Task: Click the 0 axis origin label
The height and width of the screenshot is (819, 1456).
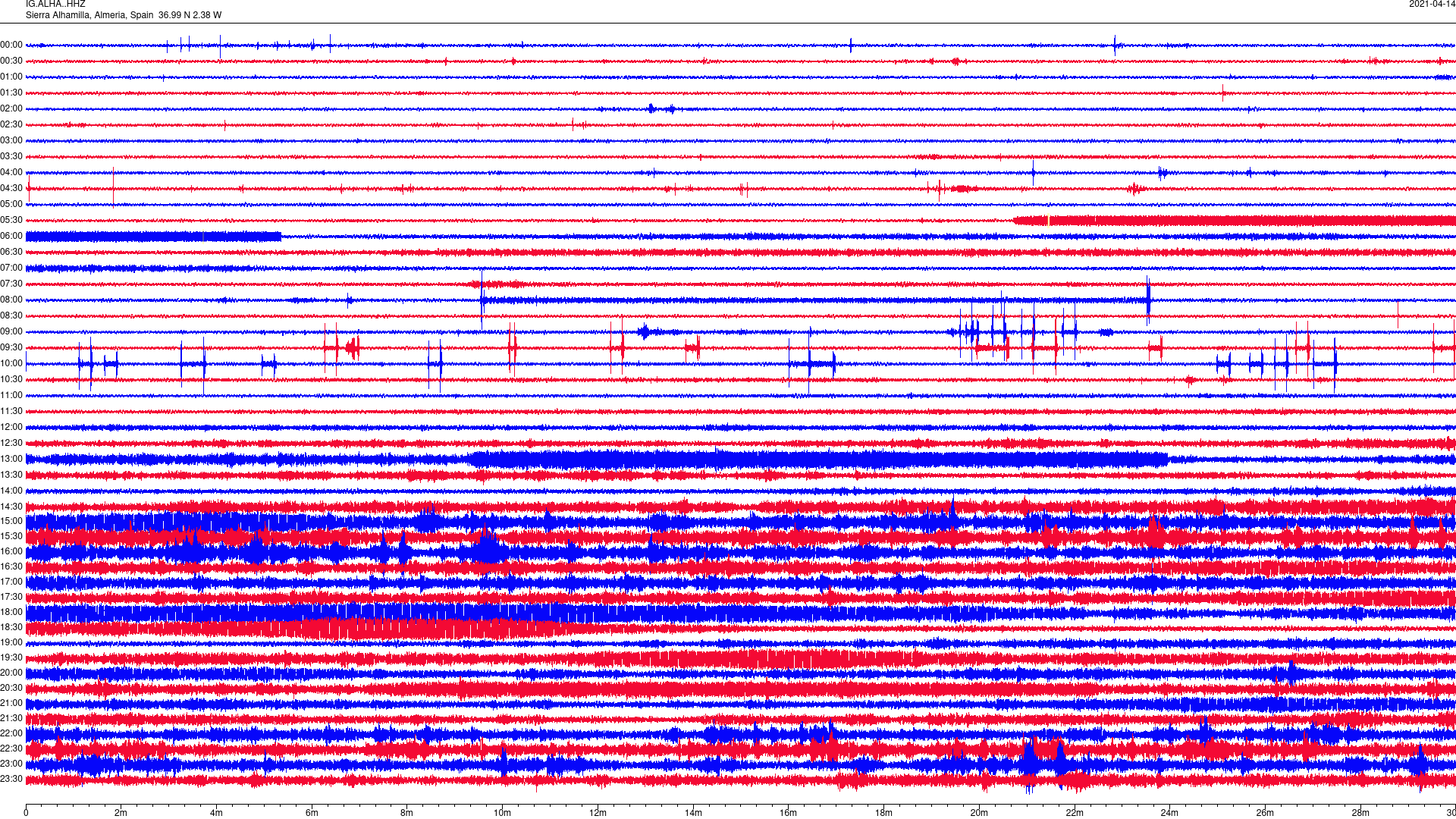Action: [26, 813]
